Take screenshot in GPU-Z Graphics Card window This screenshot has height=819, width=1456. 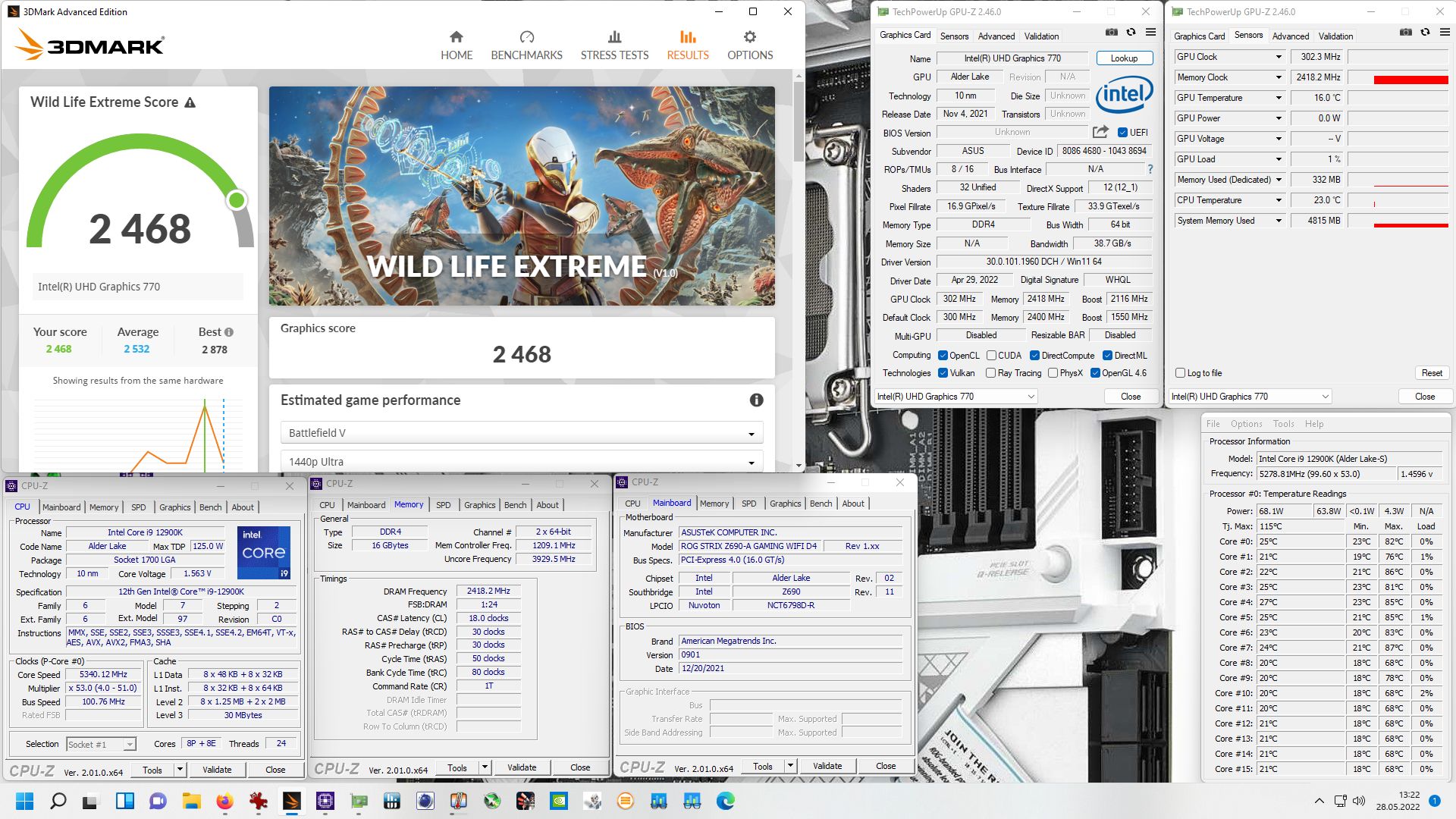pos(1111,33)
